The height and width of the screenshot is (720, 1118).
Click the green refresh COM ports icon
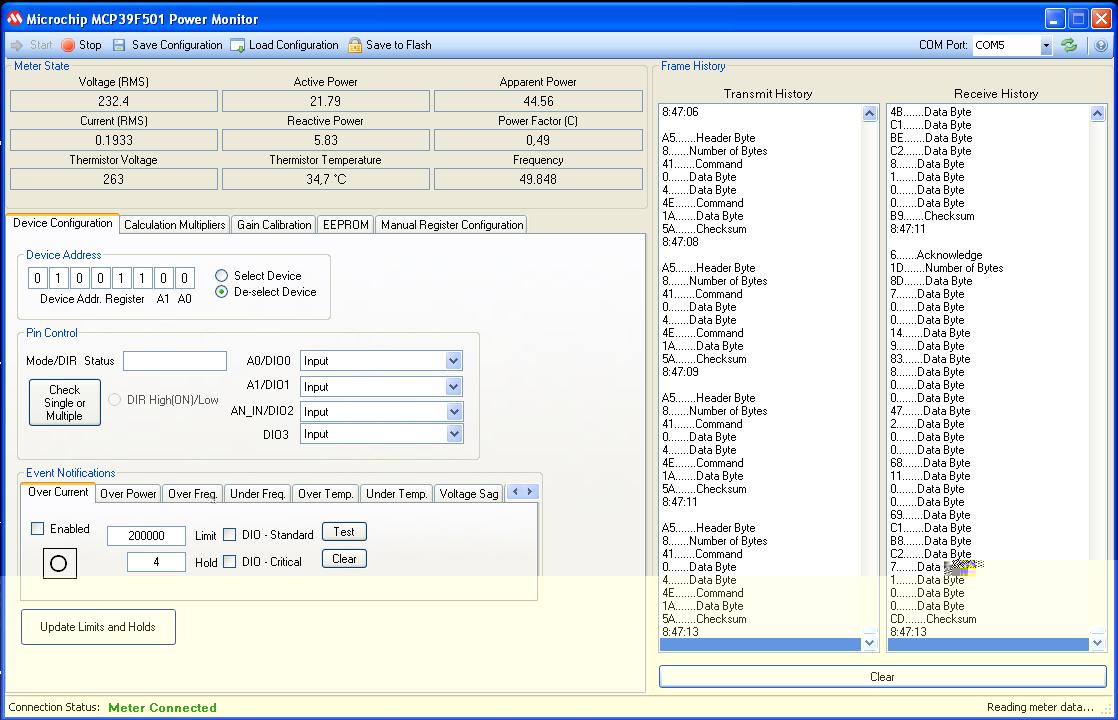(x=1068, y=45)
